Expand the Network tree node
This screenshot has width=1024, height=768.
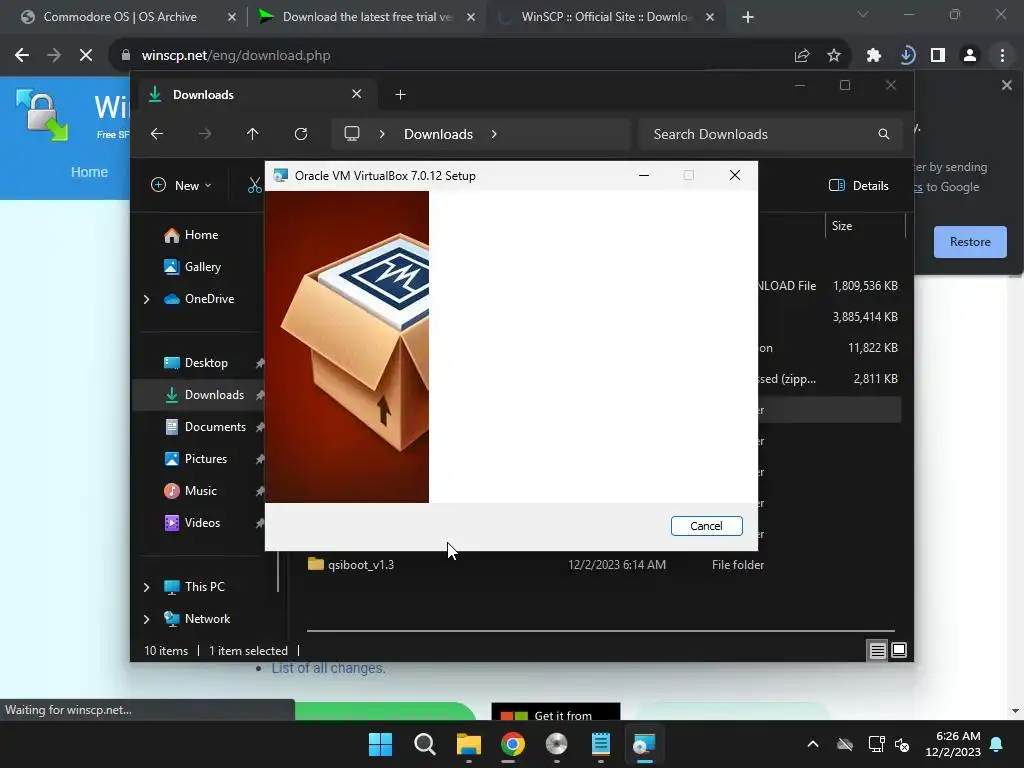click(146, 619)
